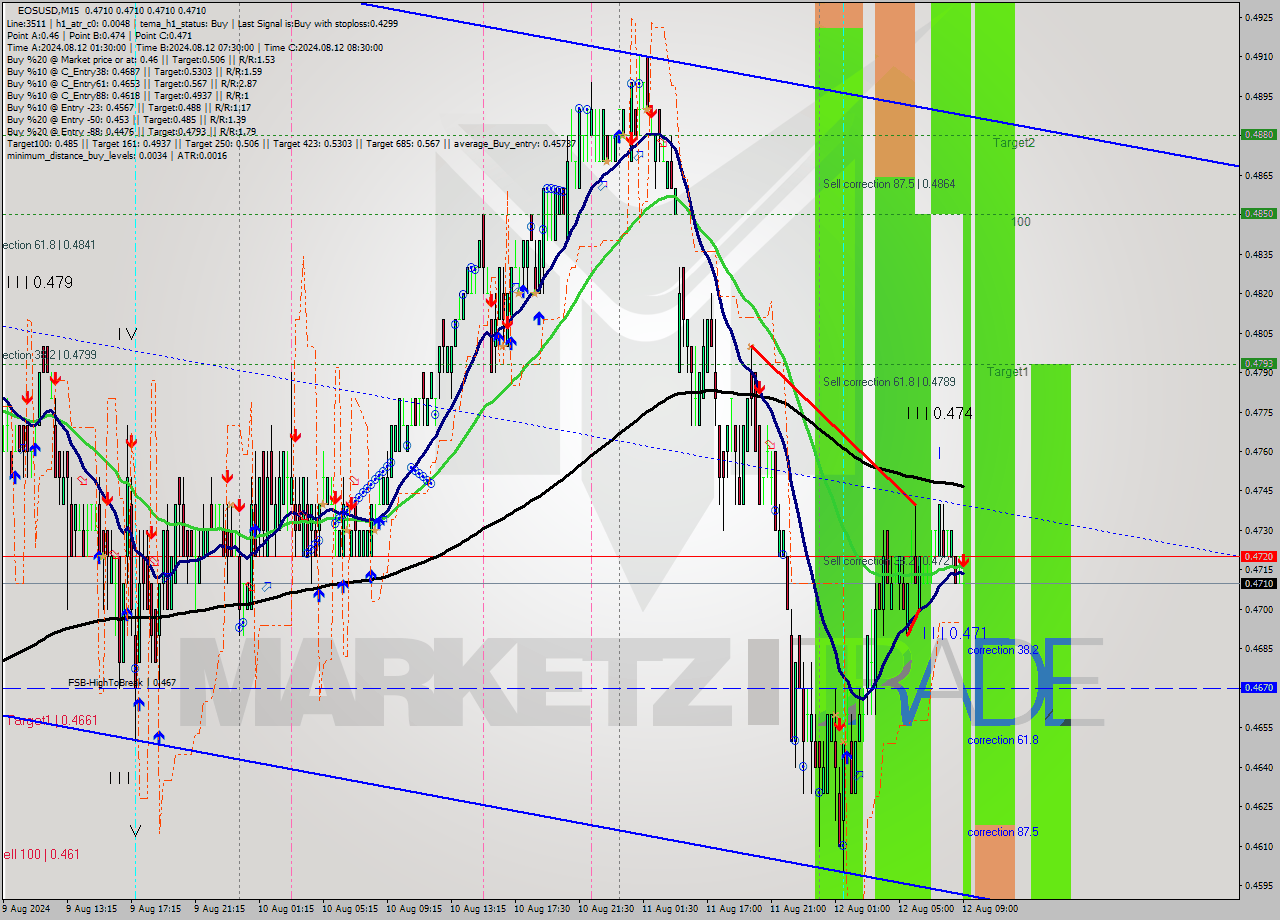Click the 0.4925 price axis value
Image resolution: width=1280 pixels, height=920 pixels.
point(1258,17)
